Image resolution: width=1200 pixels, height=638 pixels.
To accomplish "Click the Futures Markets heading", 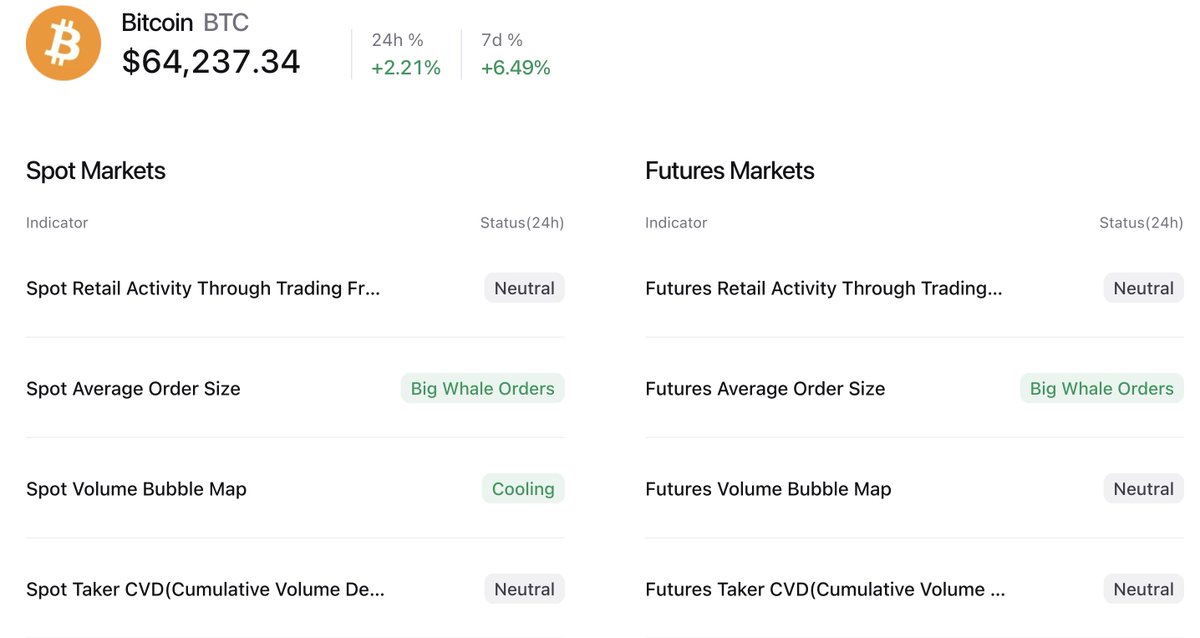I will pyautogui.click(x=730, y=171).
